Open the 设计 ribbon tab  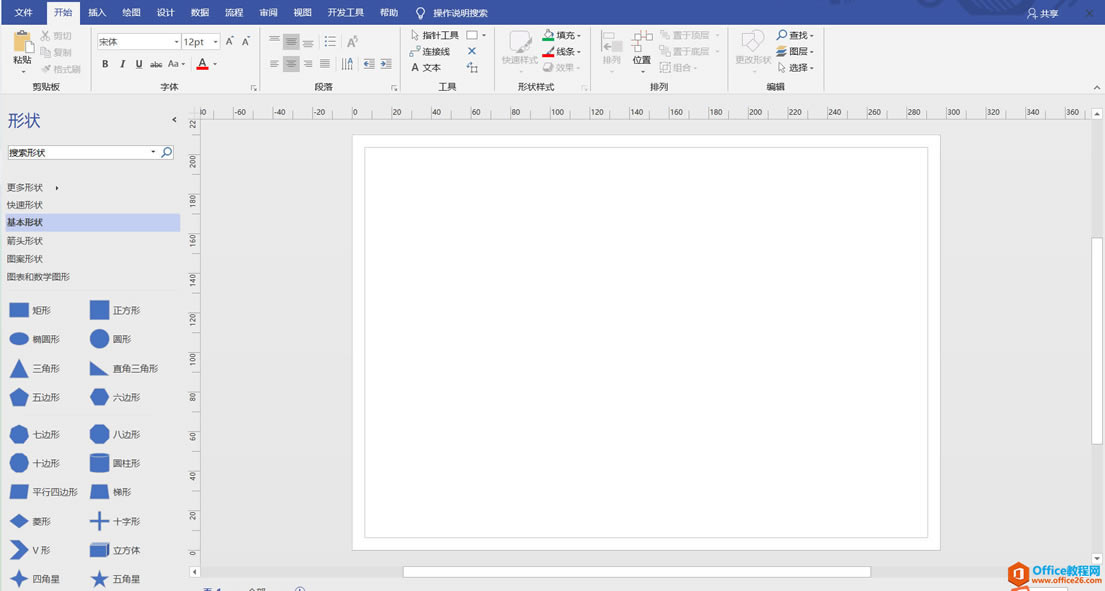coord(165,13)
